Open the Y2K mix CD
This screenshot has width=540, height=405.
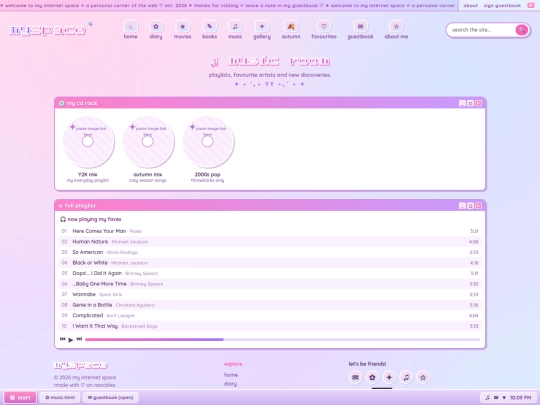88,142
